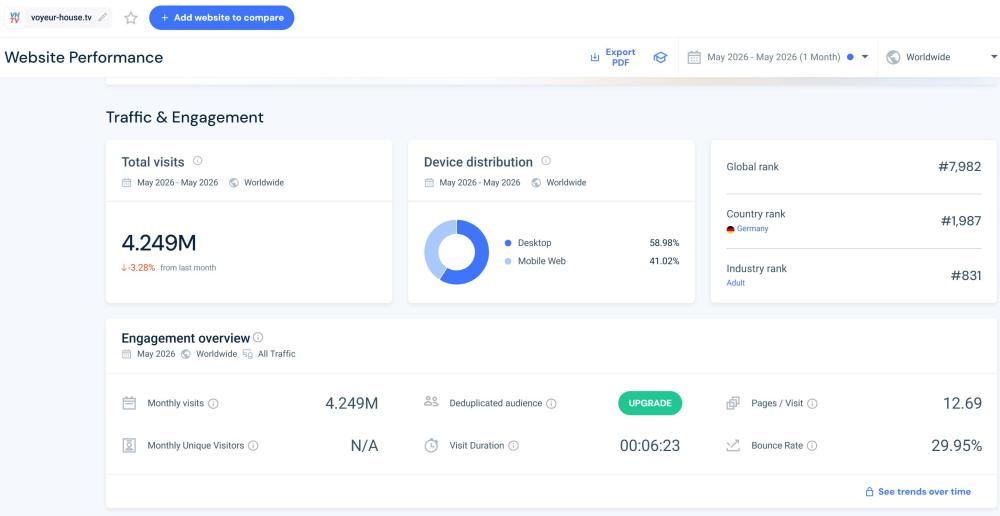Click the Bounce Rate arrow icon
The width and height of the screenshot is (1000, 516).
coord(733,445)
